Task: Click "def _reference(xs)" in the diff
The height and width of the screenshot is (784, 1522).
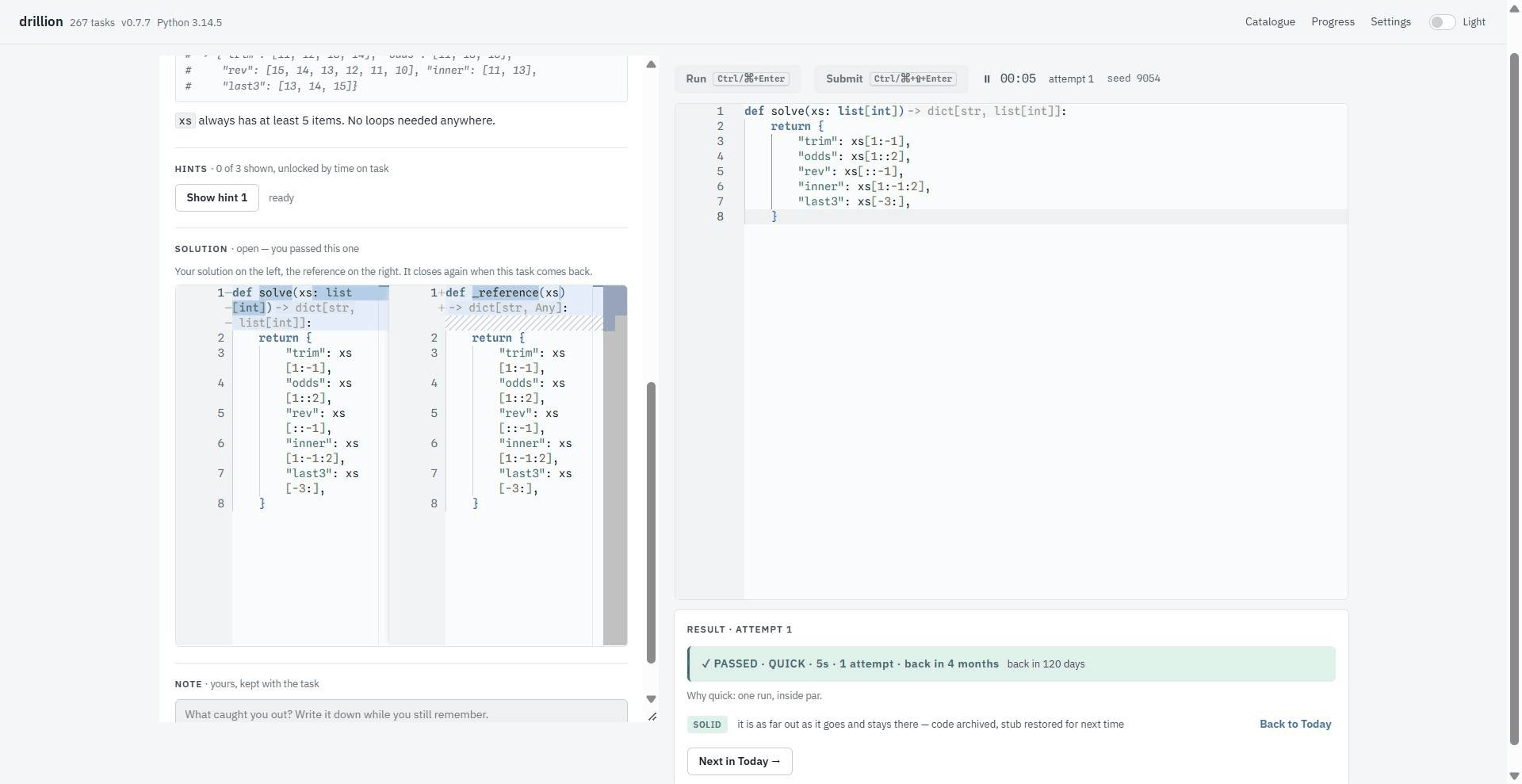Action: (x=505, y=293)
